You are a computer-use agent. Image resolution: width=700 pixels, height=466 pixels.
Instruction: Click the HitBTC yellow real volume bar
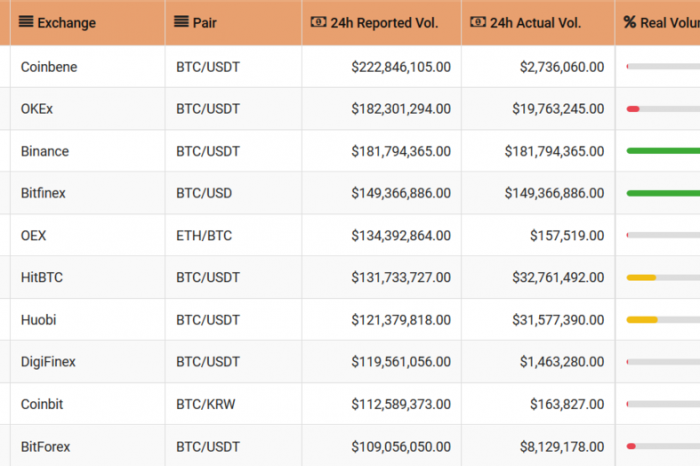tap(641, 278)
